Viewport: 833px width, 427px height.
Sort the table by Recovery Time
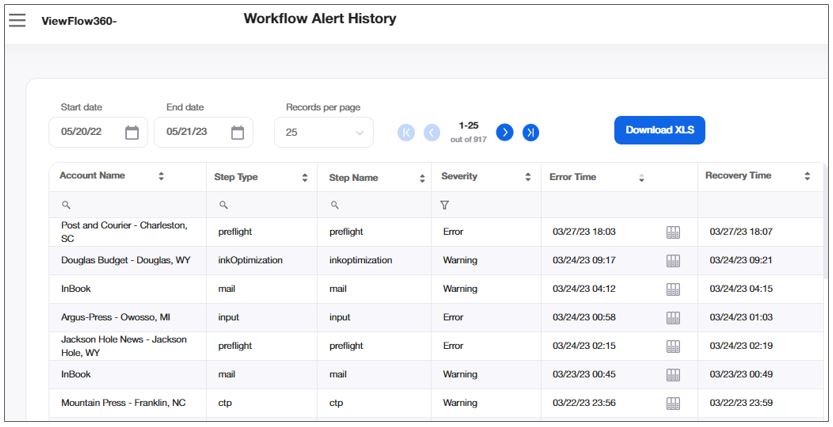[807, 176]
